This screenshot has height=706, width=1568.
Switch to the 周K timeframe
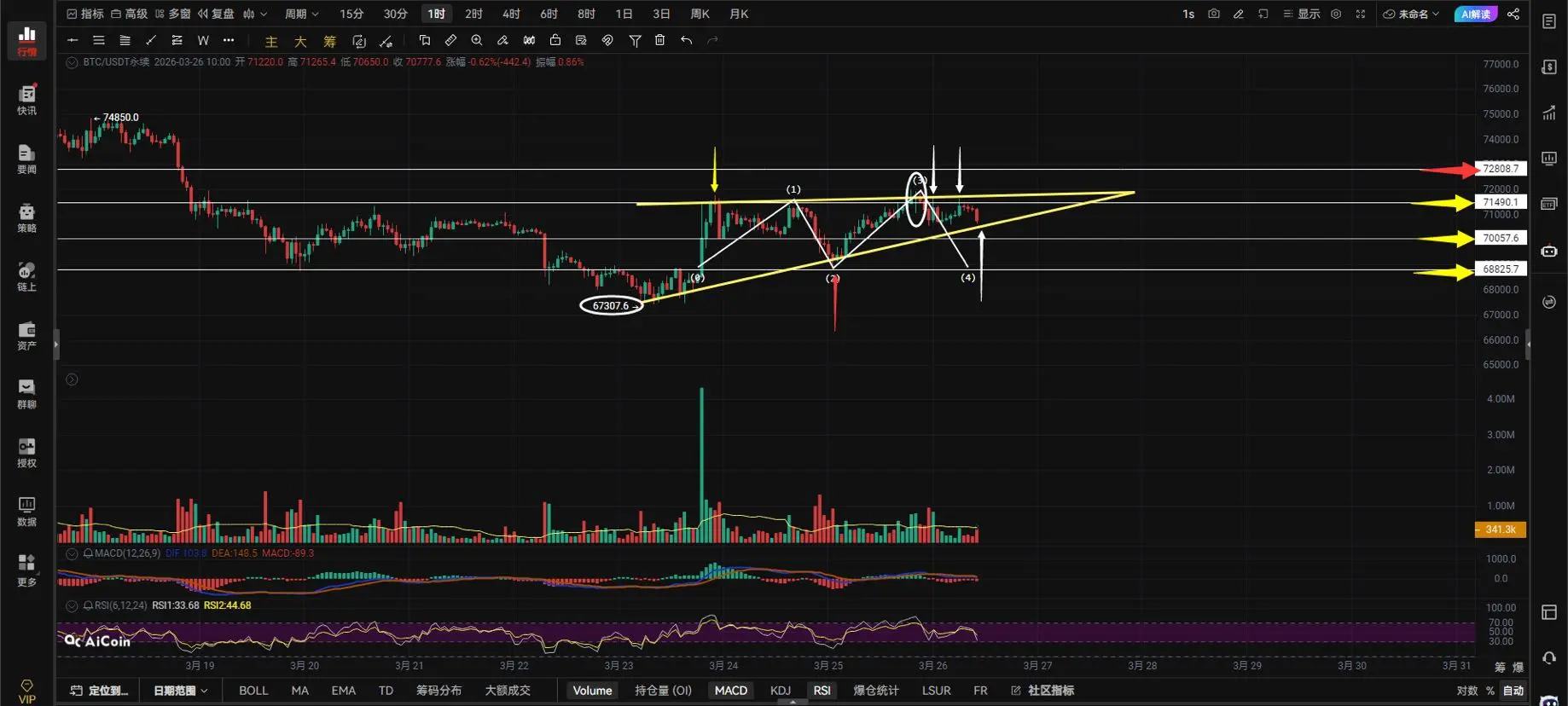700,14
